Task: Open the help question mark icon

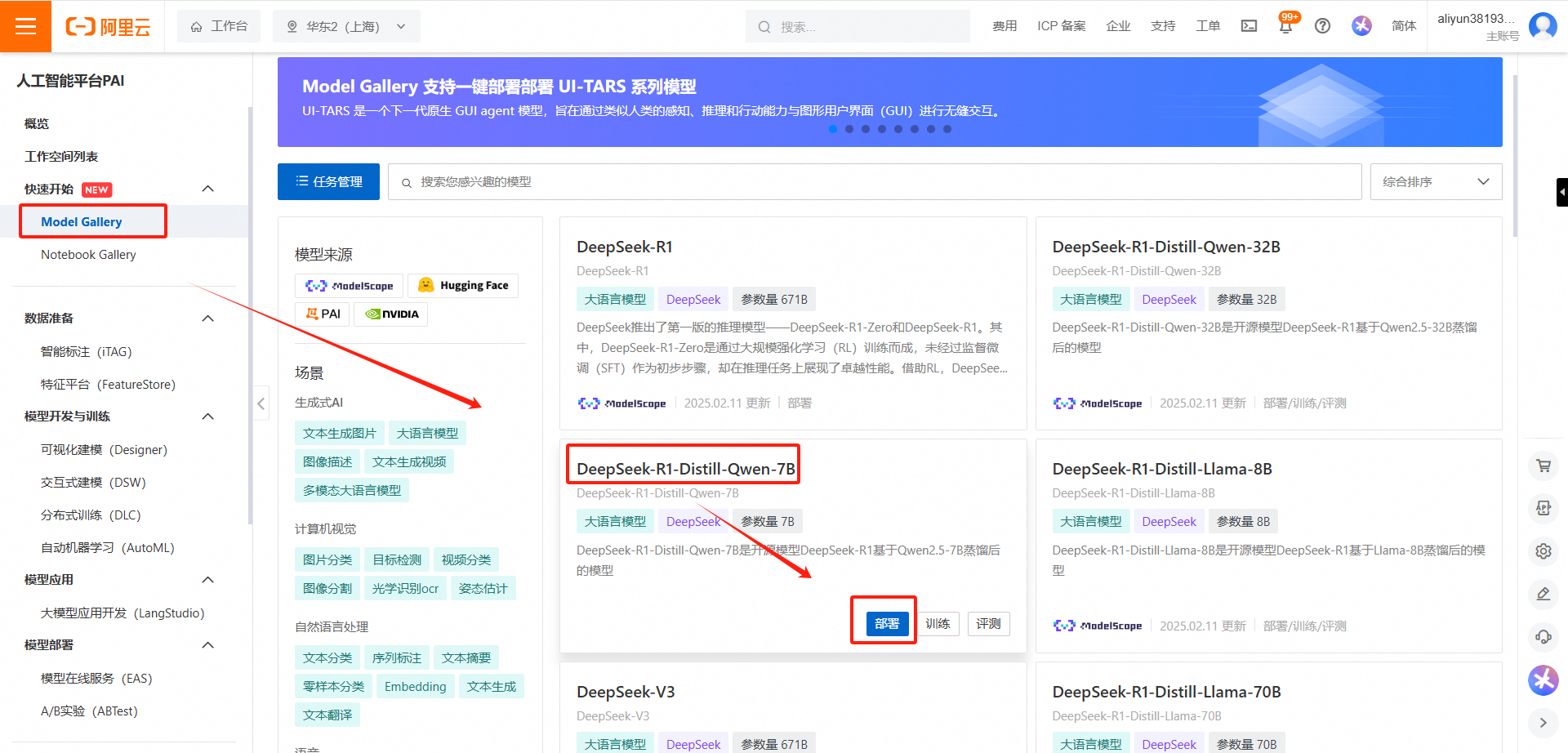Action: pyautogui.click(x=1322, y=26)
